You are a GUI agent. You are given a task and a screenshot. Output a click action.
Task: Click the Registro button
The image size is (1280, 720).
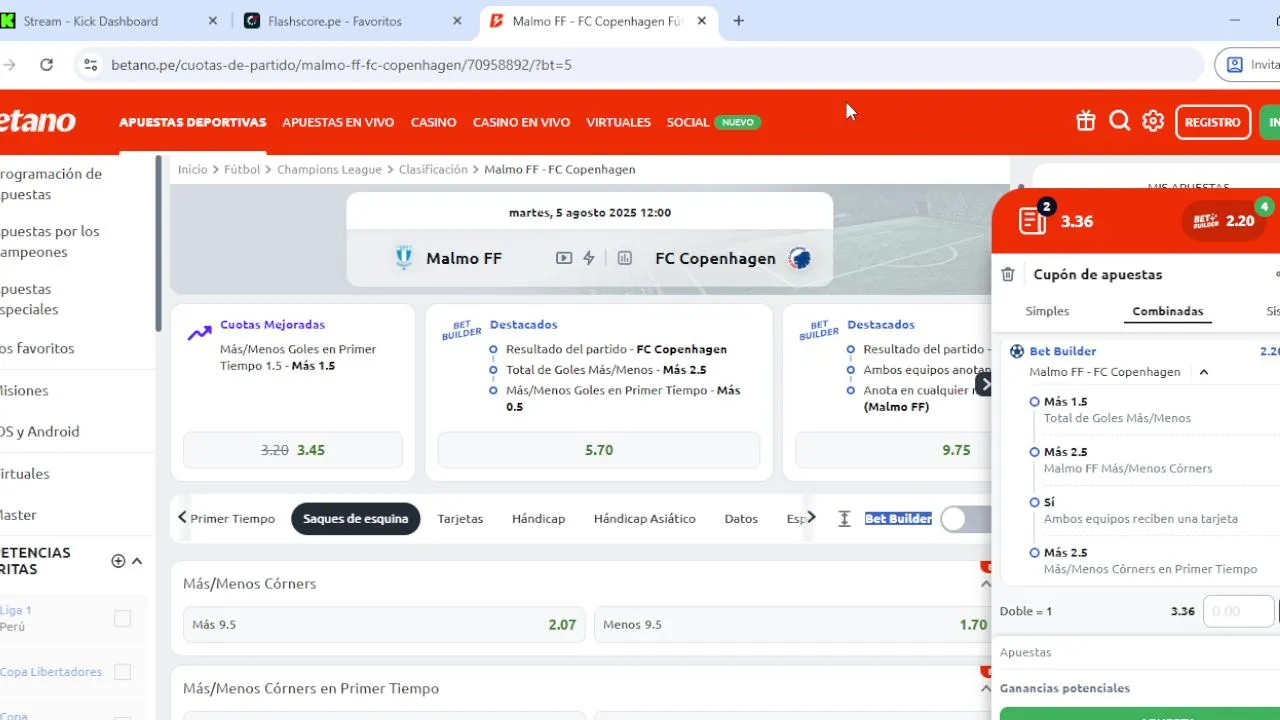click(1213, 122)
